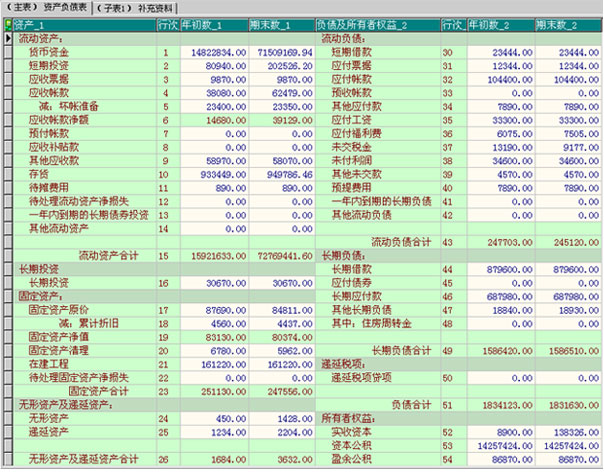
Task: Edit 短期投资 期末数 cell 202526.20
Action: pyautogui.click(x=282, y=66)
